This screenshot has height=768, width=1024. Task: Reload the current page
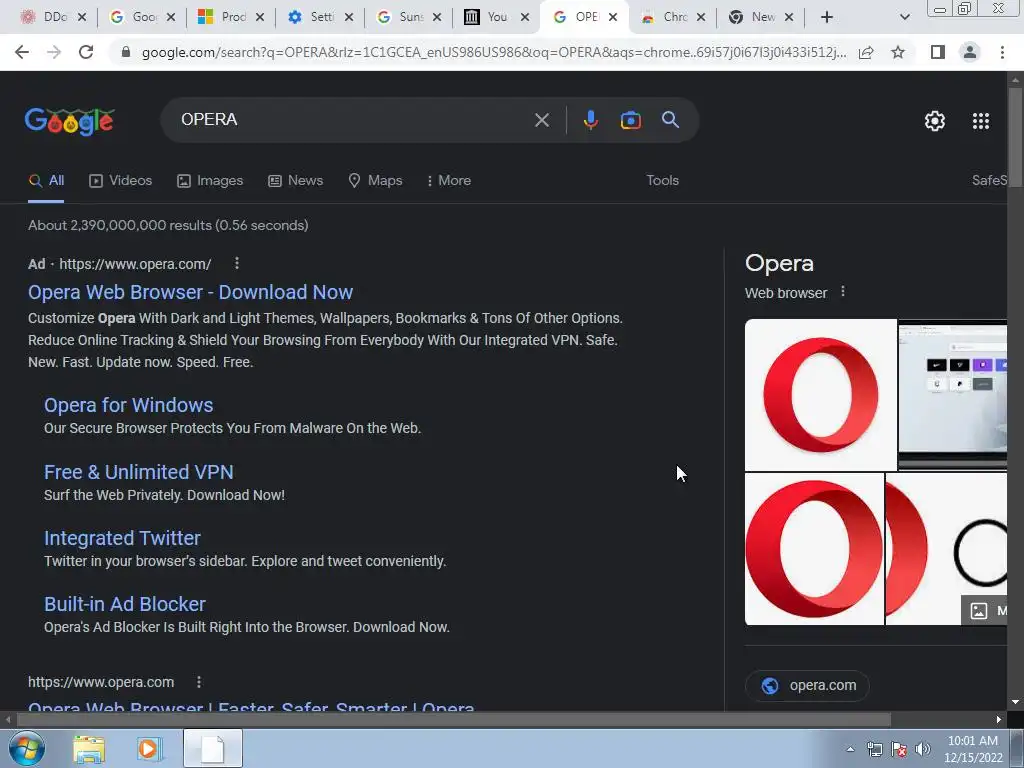[x=86, y=52]
